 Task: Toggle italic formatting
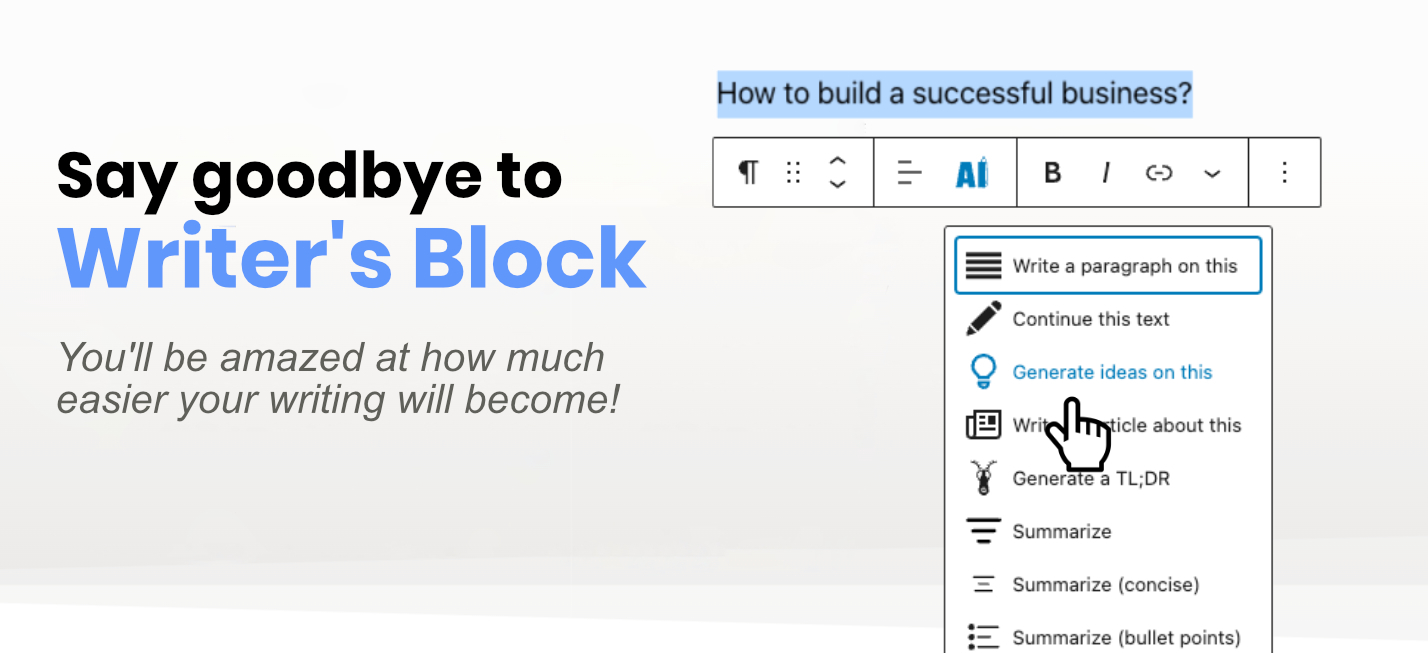point(1105,173)
